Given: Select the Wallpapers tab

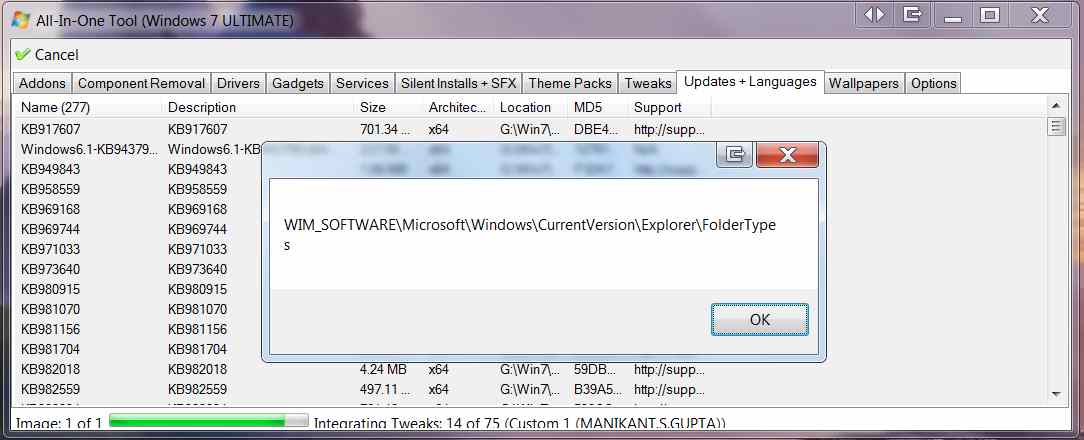Looking at the screenshot, I should coord(864,83).
